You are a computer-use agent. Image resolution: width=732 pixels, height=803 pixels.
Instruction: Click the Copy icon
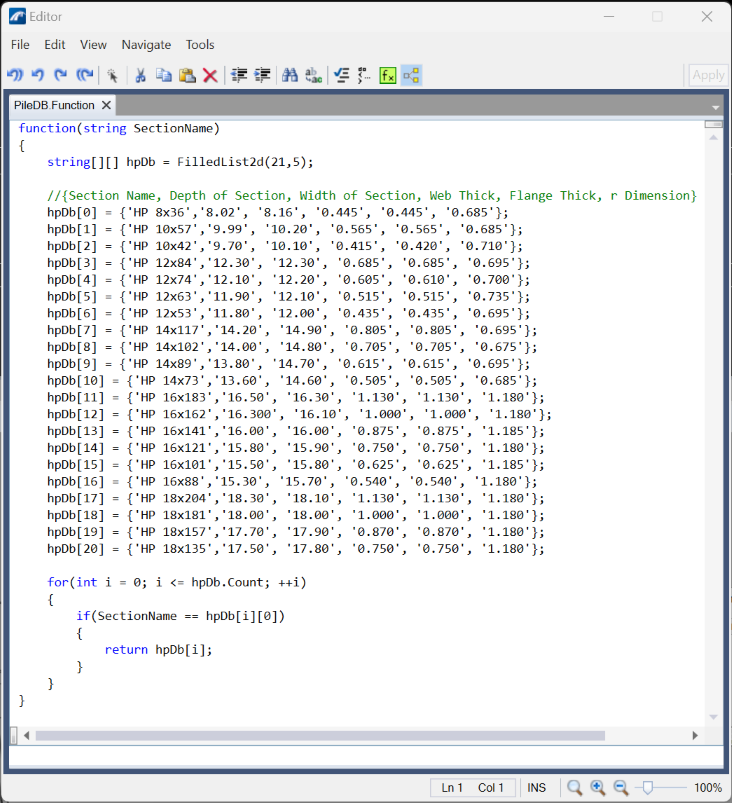tap(163, 76)
